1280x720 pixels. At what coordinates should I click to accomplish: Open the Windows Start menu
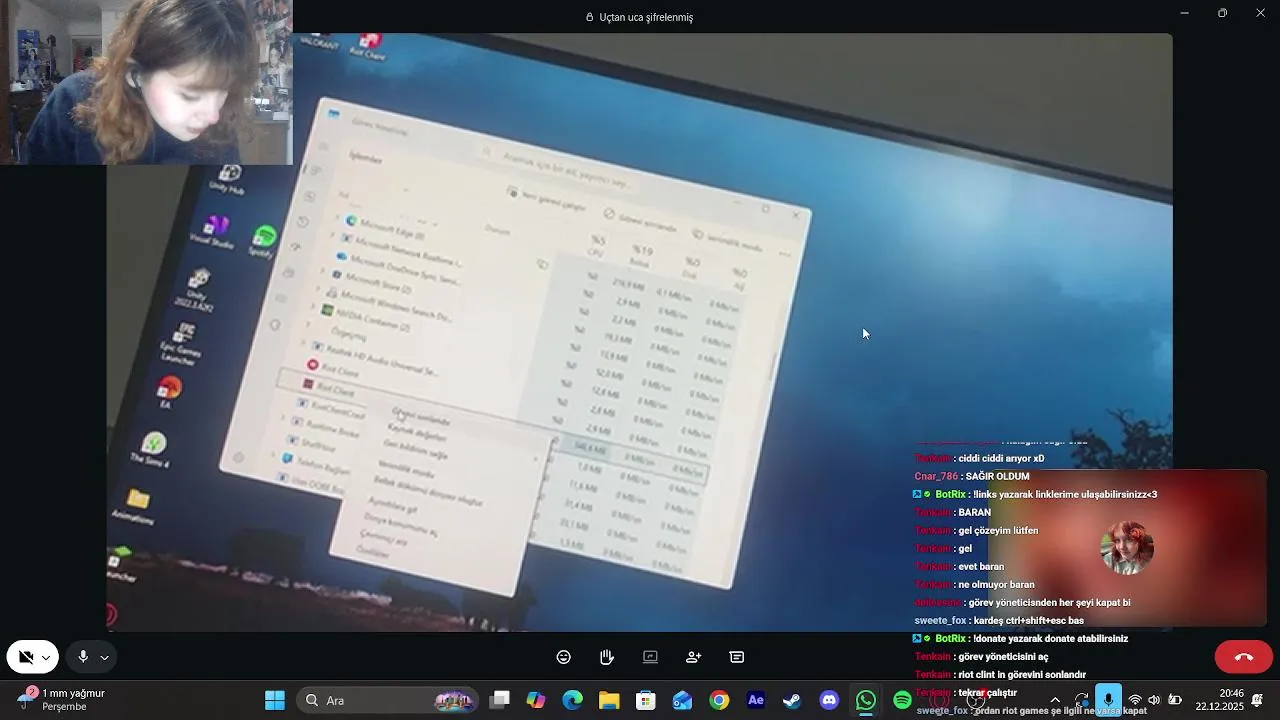click(x=274, y=700)
